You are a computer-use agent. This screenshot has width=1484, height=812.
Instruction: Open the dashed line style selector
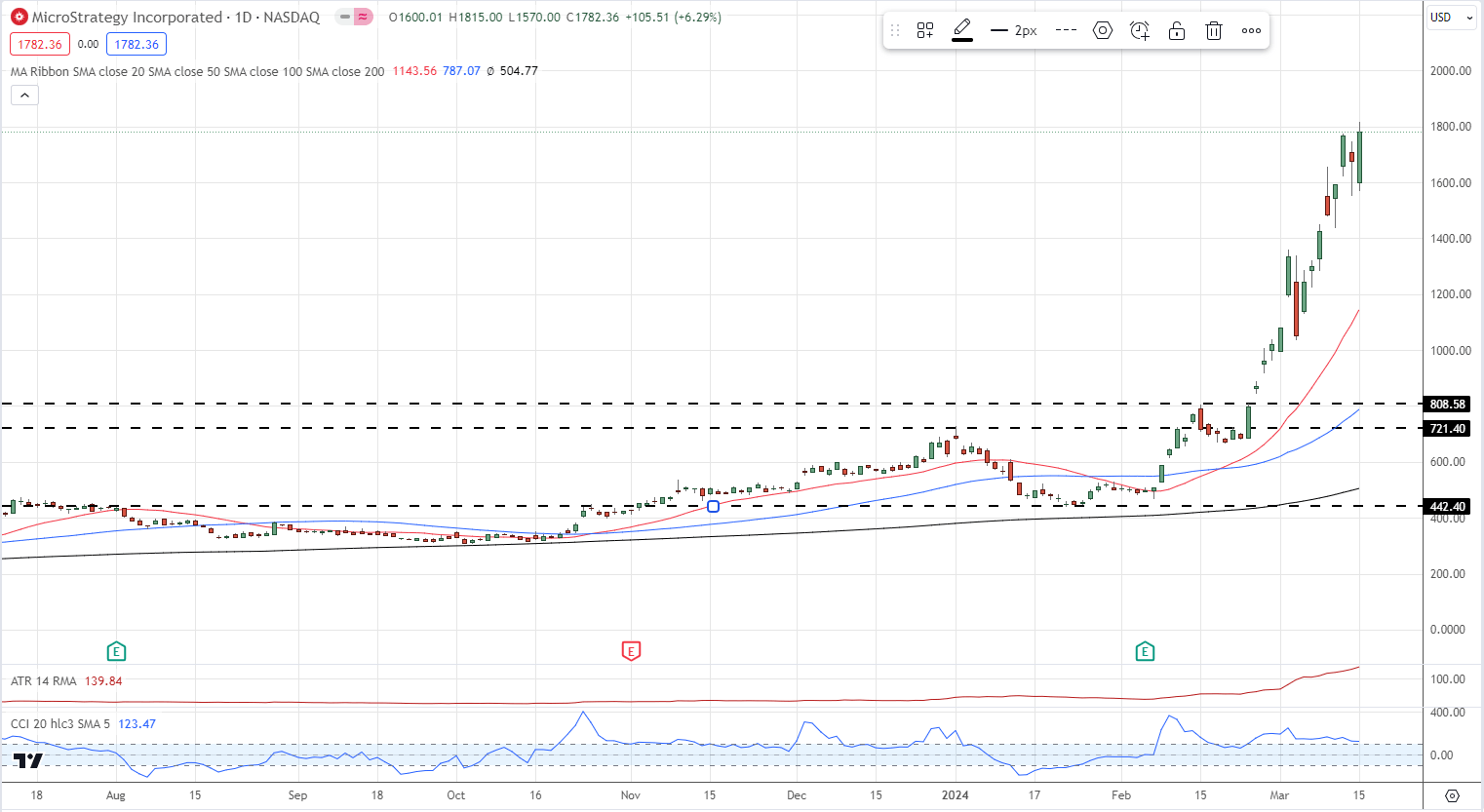pos(1066,30)
